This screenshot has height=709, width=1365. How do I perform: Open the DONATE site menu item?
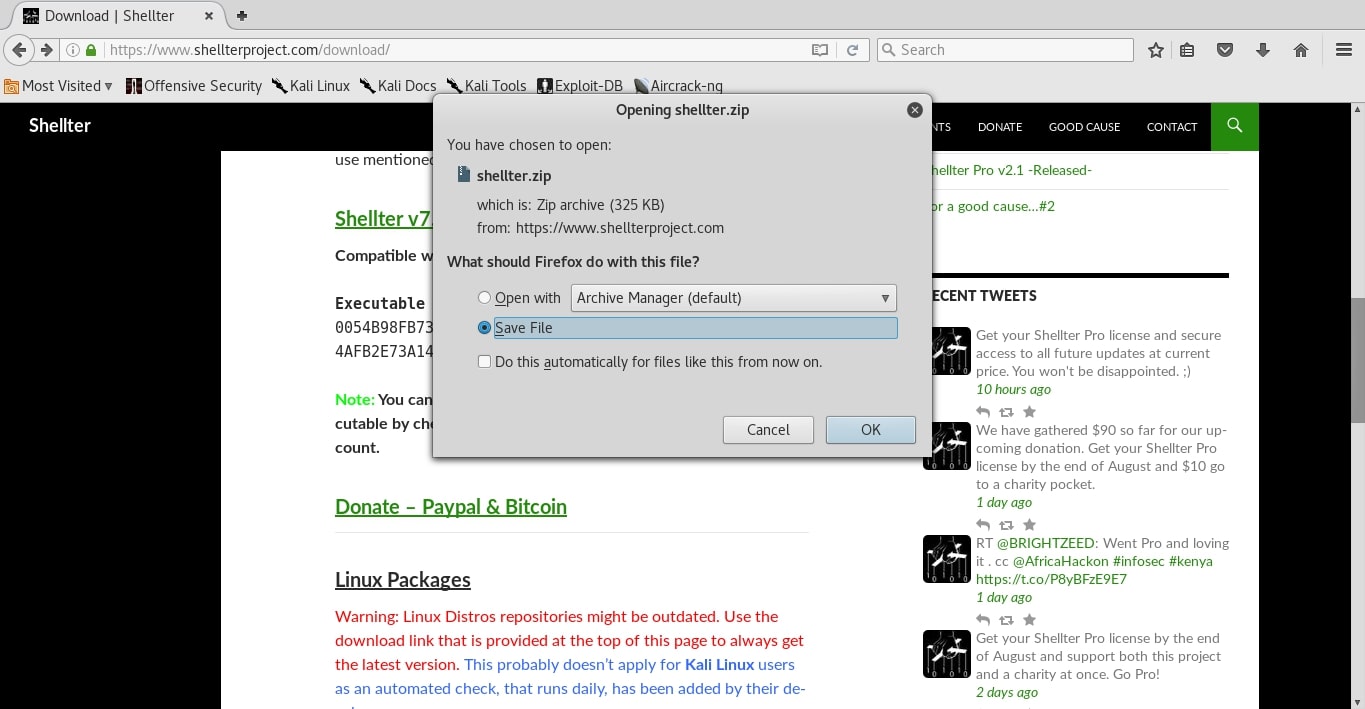pyautogui.click(x=1000, y=127)
